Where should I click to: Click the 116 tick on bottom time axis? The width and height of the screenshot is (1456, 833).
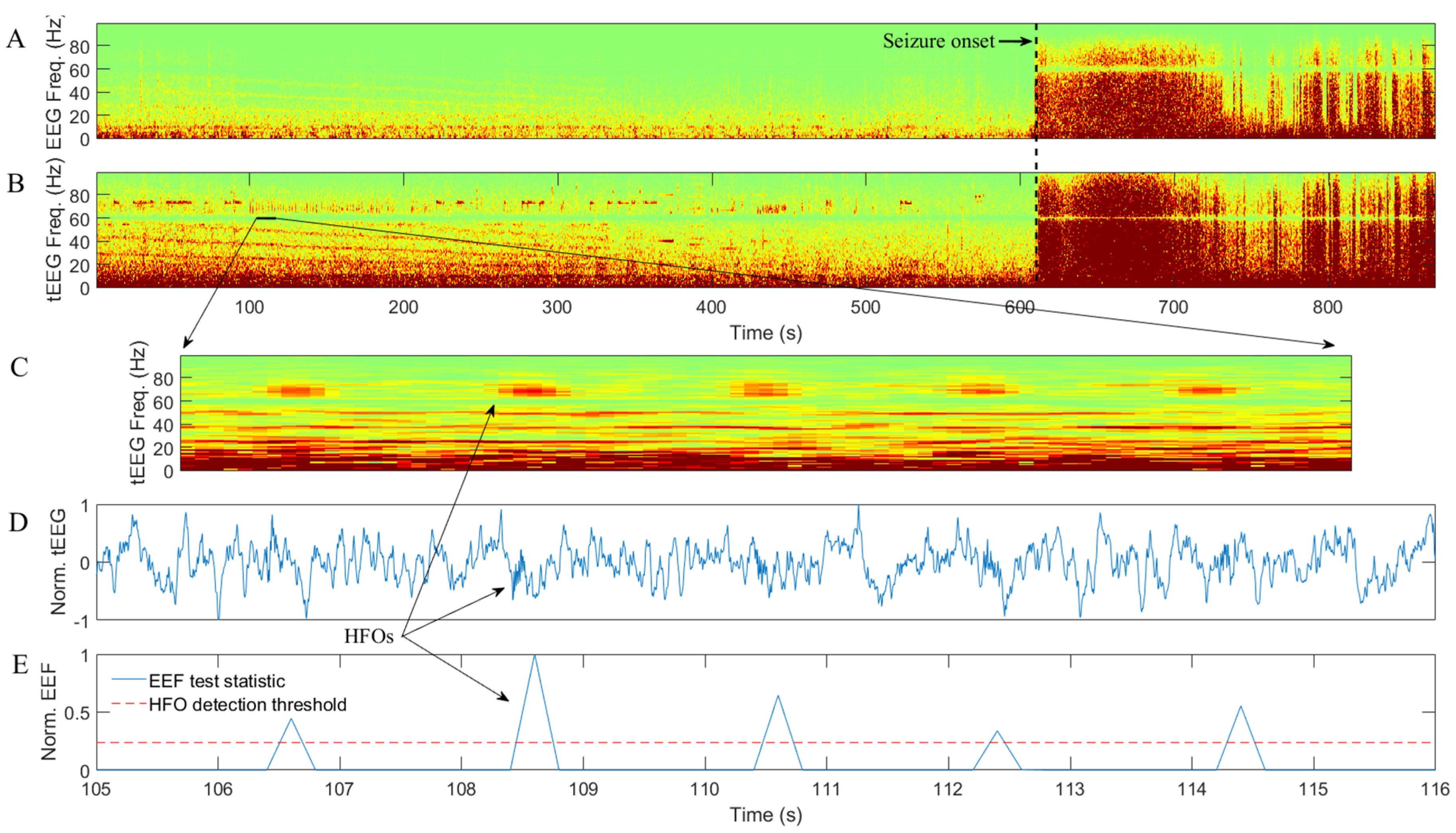point(1435,790)
